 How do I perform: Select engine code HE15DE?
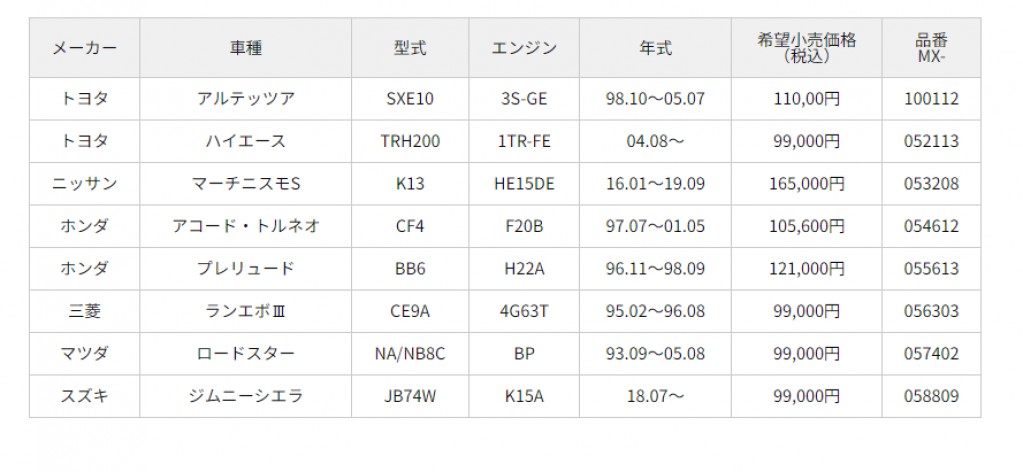524,184
